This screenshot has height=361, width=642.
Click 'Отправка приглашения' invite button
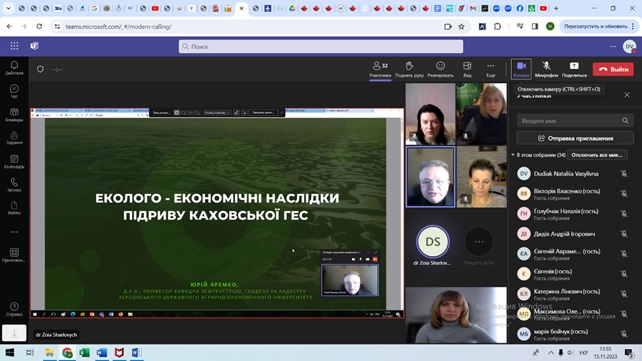(x=575, y=138)
